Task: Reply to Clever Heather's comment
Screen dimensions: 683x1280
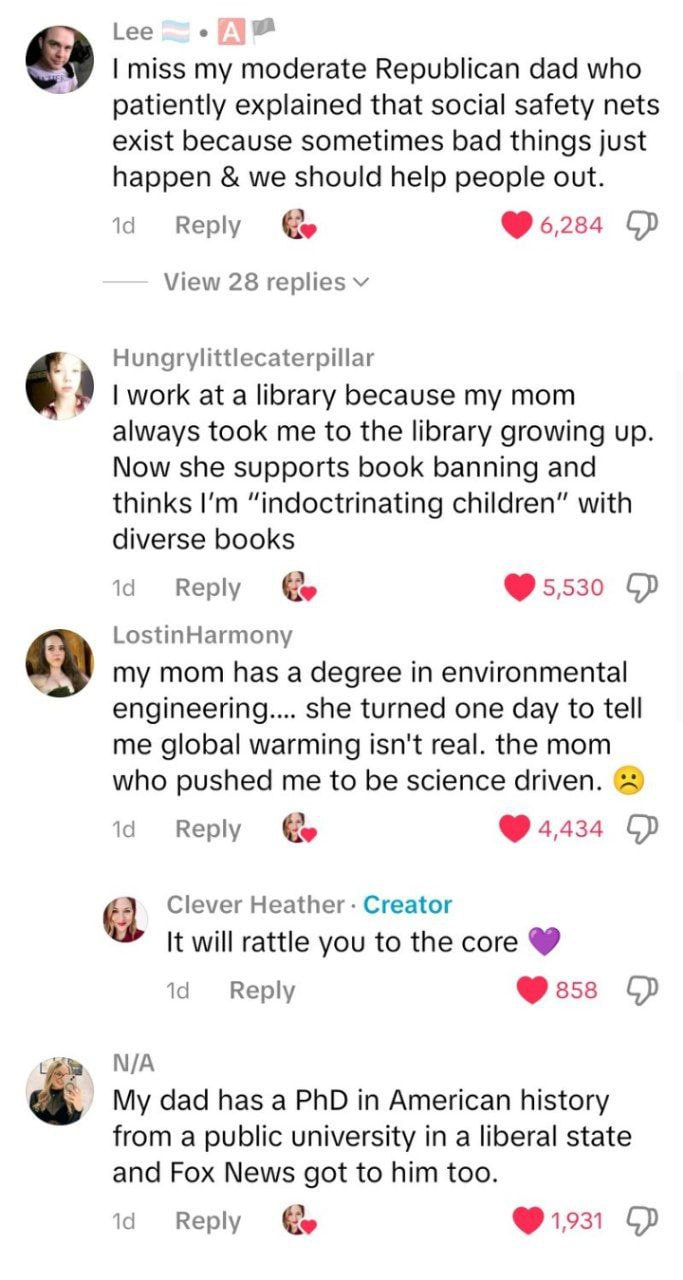Action: tap(262, 990)
